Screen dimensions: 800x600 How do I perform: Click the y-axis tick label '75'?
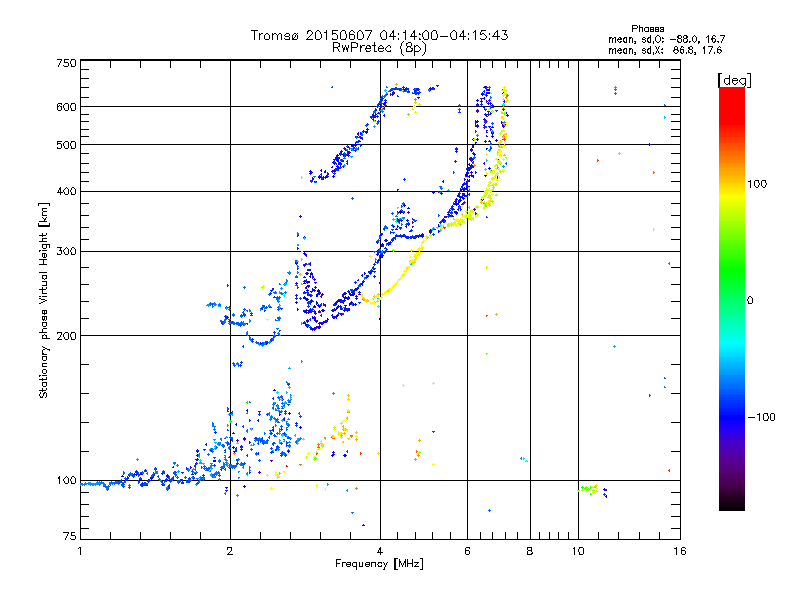(x=69, y=536)
